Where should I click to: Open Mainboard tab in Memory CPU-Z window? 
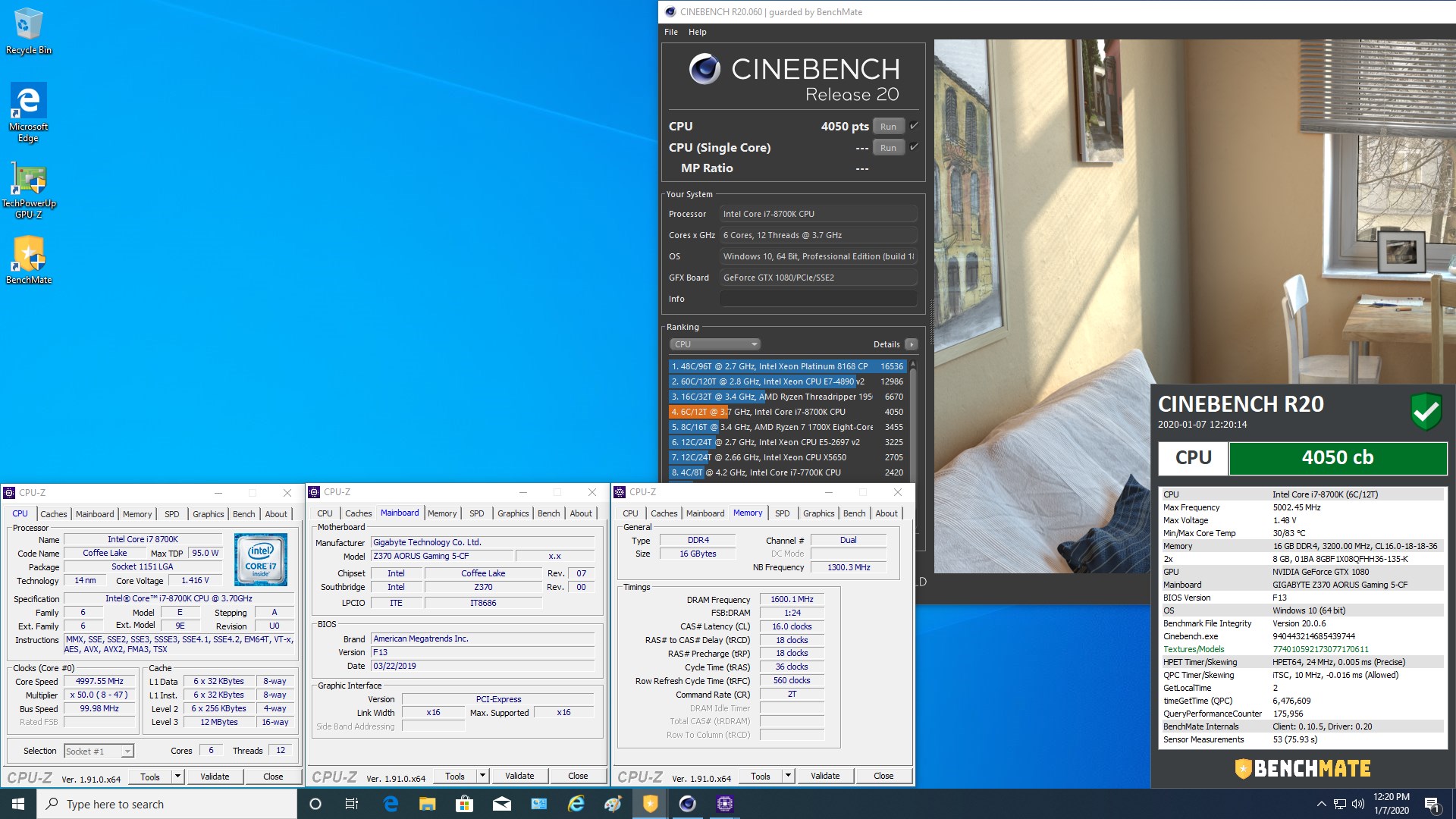pyautogui.click(x=705, y=513)
